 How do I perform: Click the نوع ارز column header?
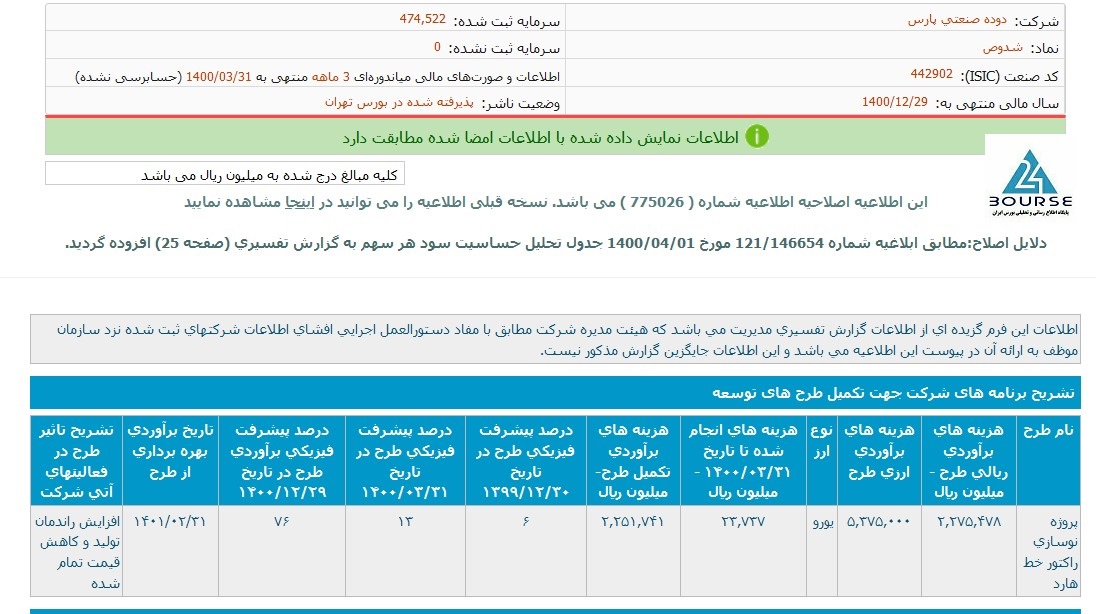822,460
